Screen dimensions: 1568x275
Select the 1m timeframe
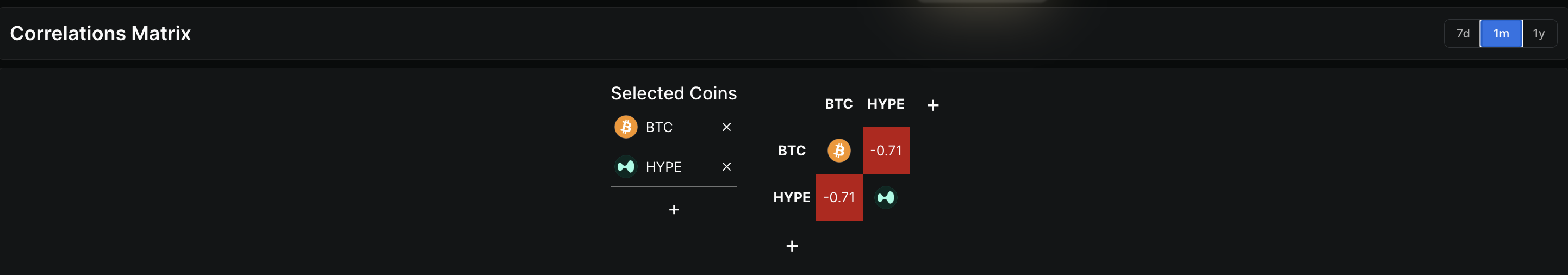tap(1501, 34)
